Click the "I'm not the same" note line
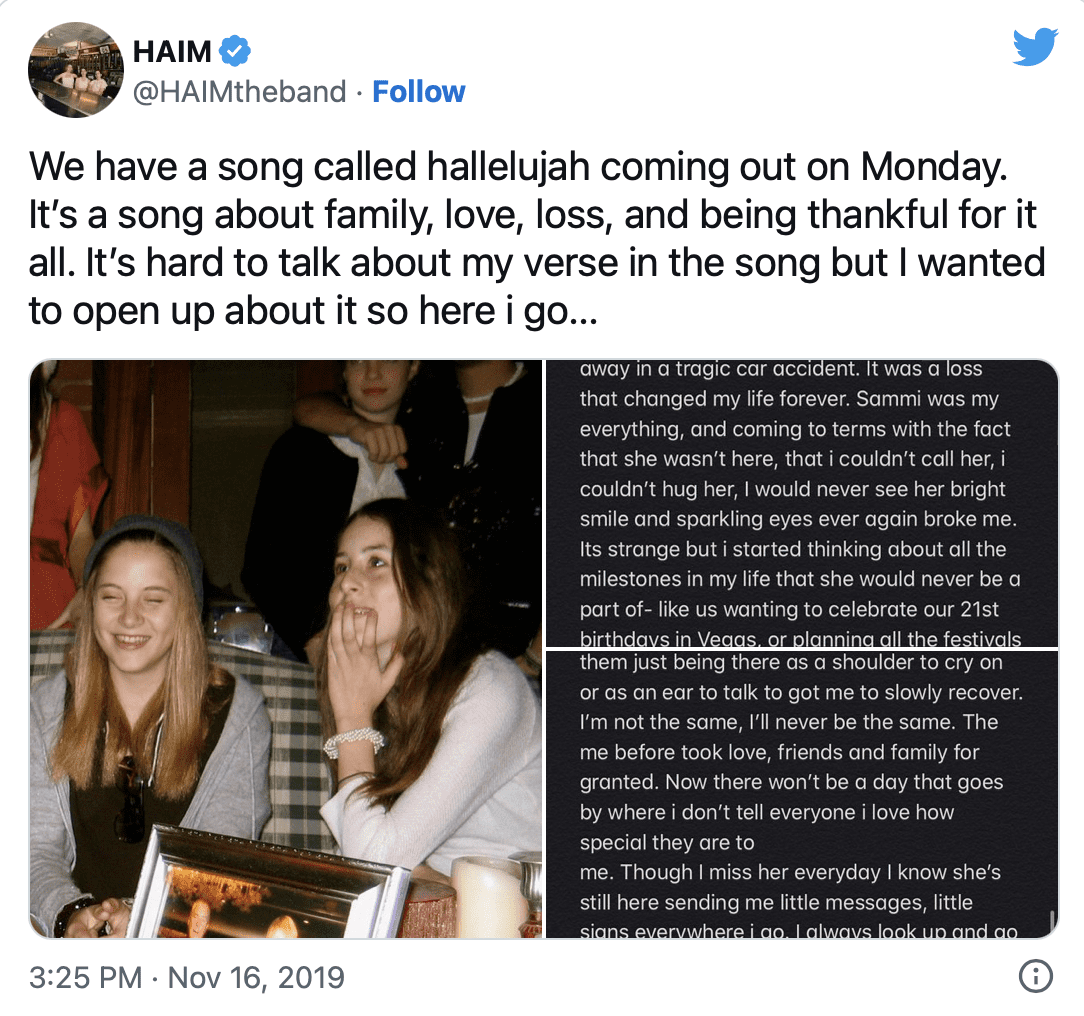This screenshot has width=1084, height=1016. [788, 722]
